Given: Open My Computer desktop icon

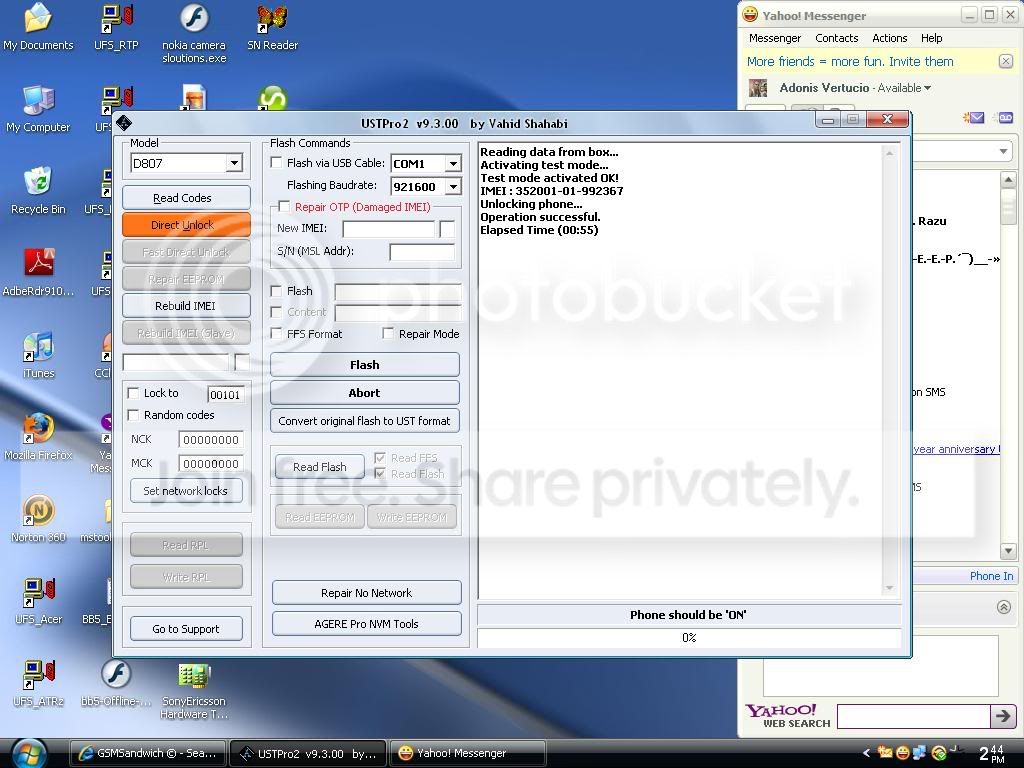Looking at the screenshot, I should click(38, 109).
